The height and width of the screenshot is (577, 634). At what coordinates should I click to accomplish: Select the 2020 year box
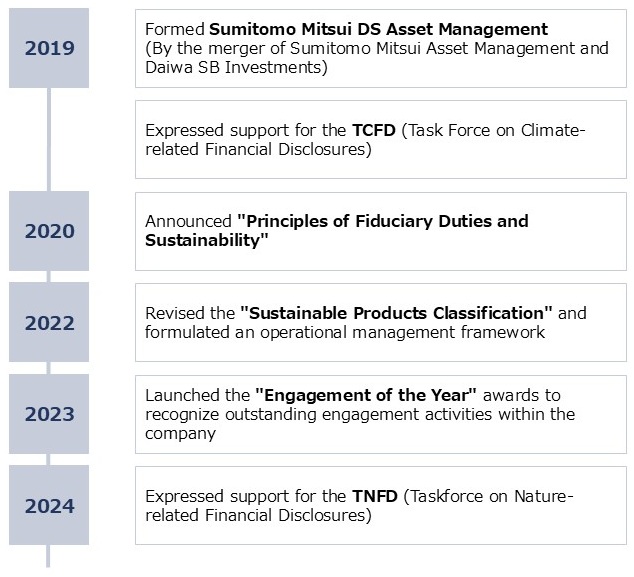tap(49, 231)
